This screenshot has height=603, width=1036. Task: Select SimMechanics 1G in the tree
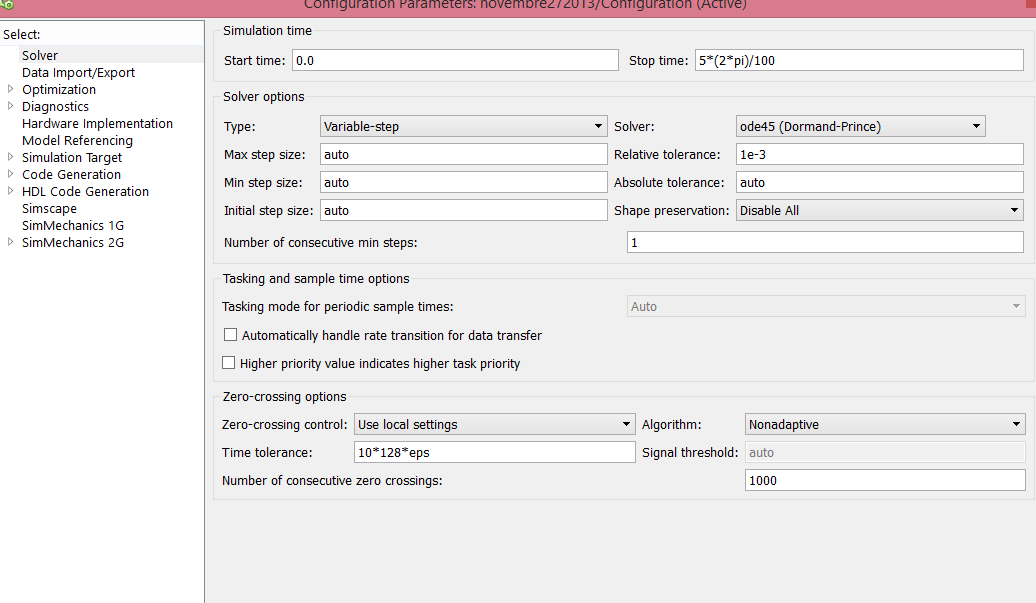[x=72, y=225]
